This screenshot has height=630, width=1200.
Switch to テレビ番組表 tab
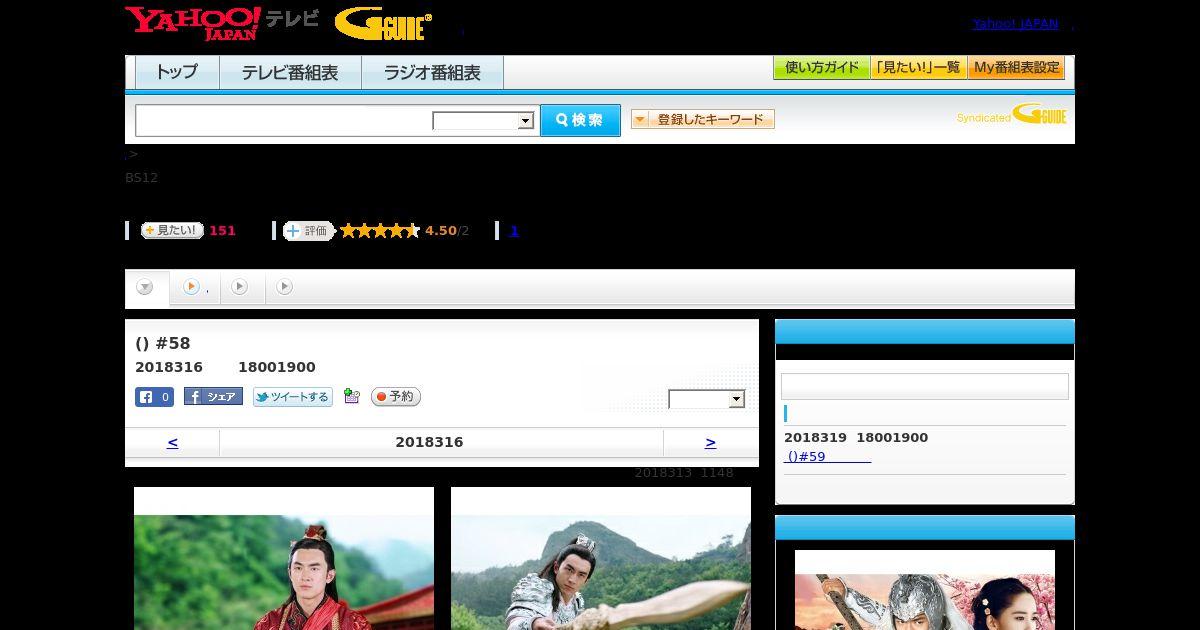(x=290, y=72)
